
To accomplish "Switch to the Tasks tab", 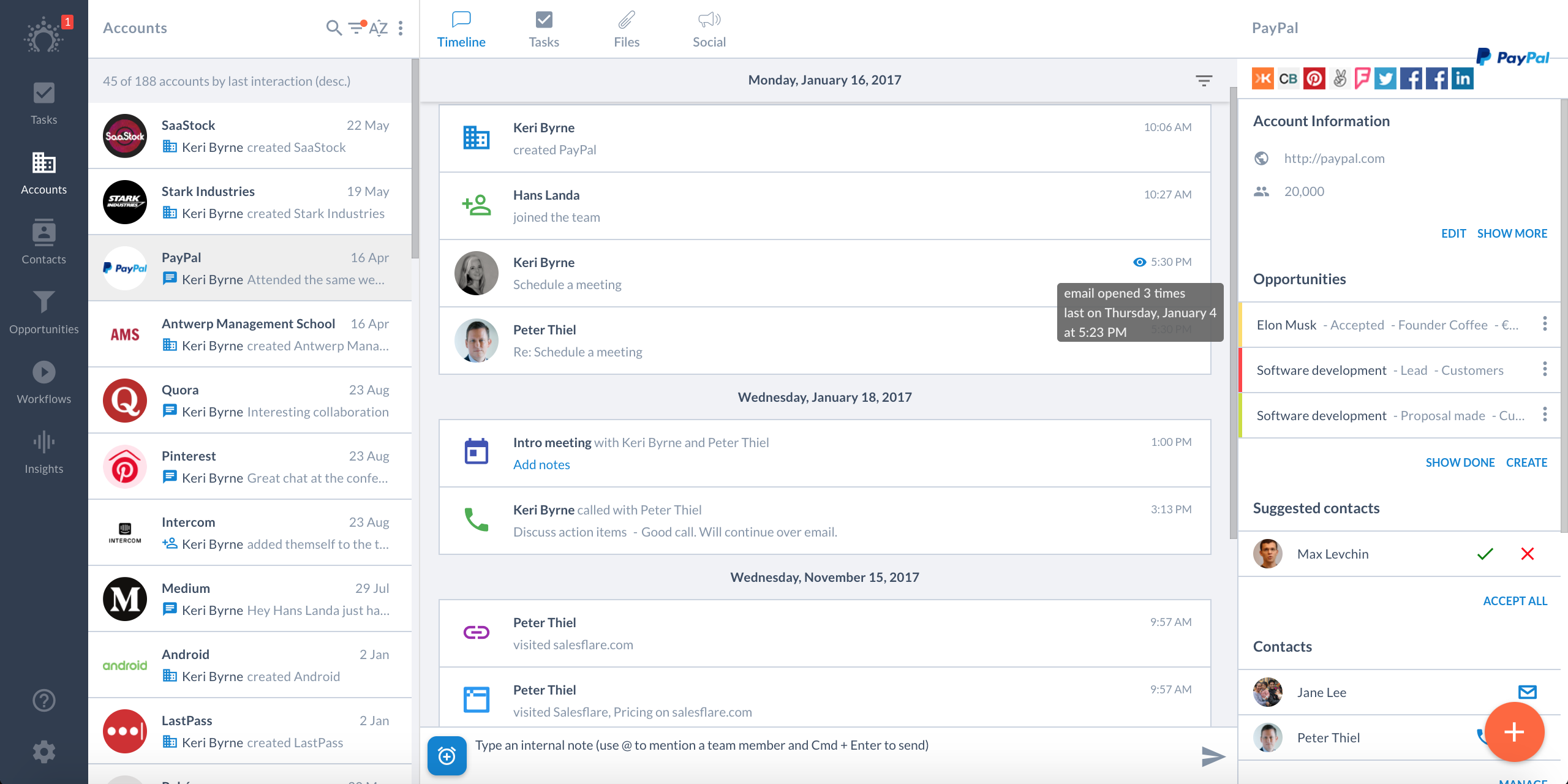I will [x=543, y=27].
